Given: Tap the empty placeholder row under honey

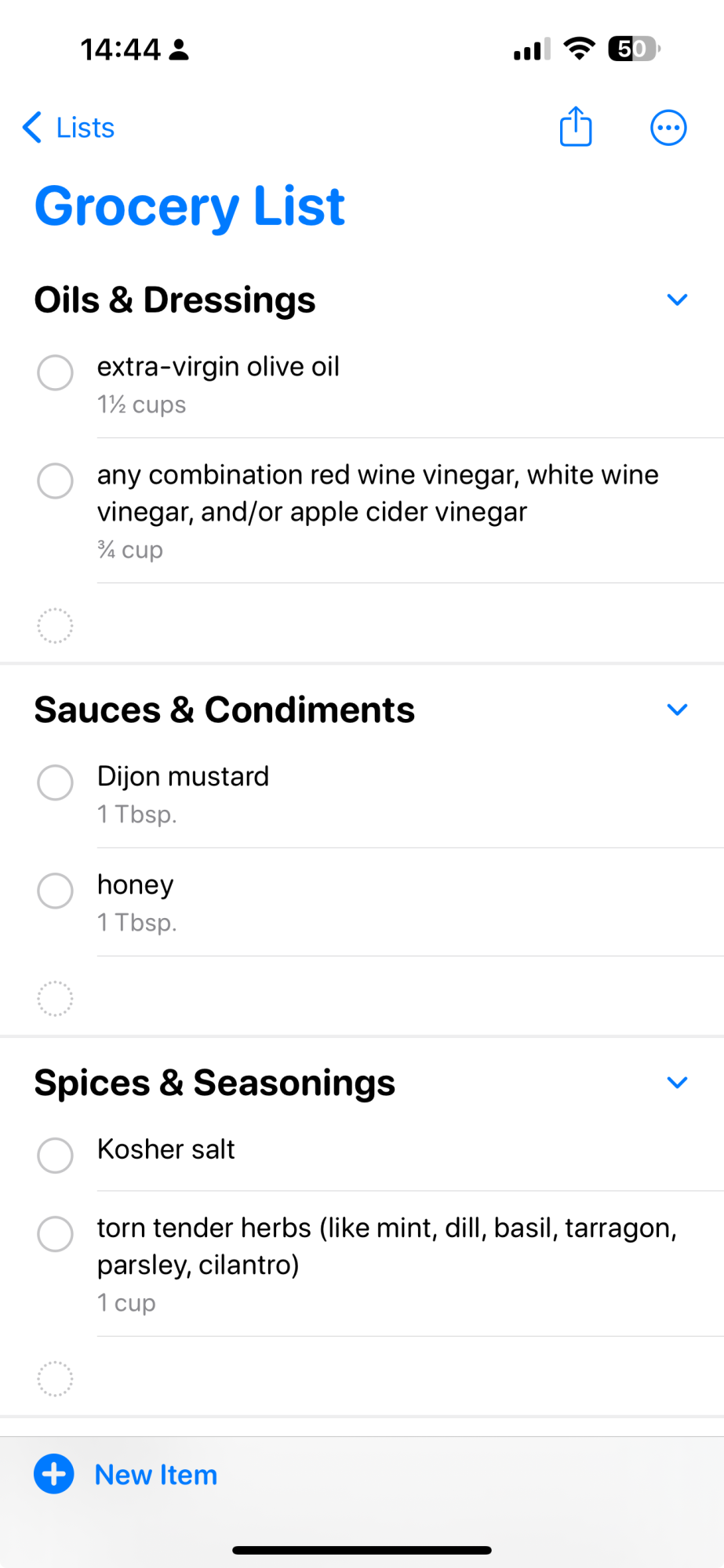Looking at the screenshot, I should coord(362,999).
